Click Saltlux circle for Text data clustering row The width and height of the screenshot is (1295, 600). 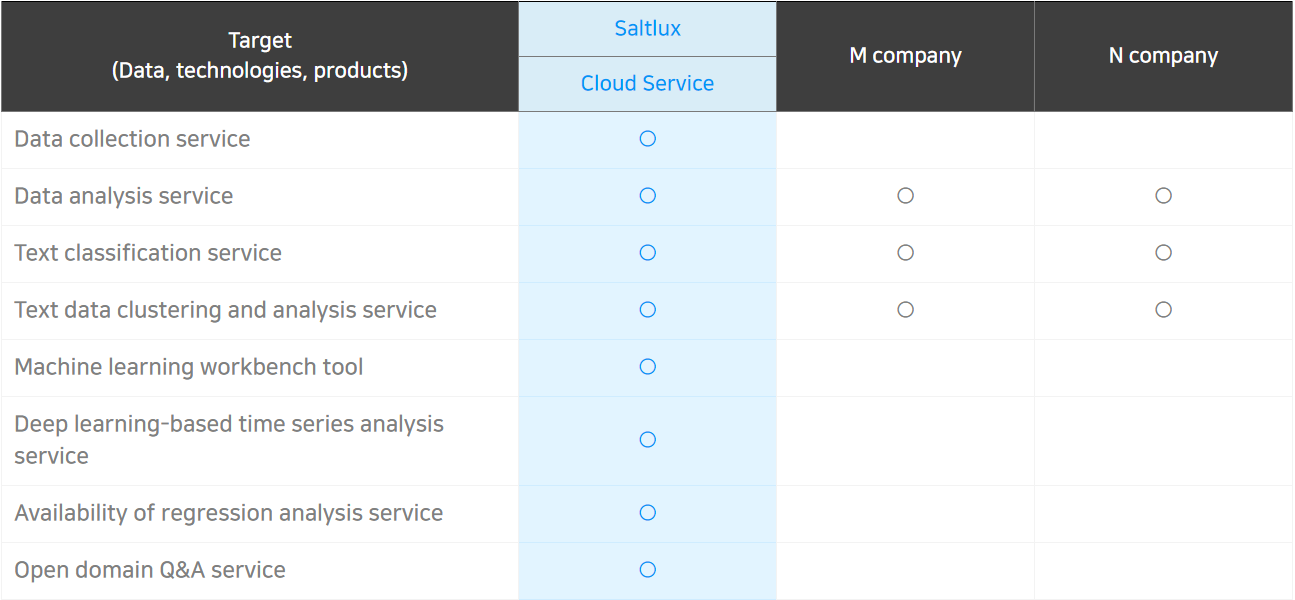pyautogui.click(x=647, y=310)
